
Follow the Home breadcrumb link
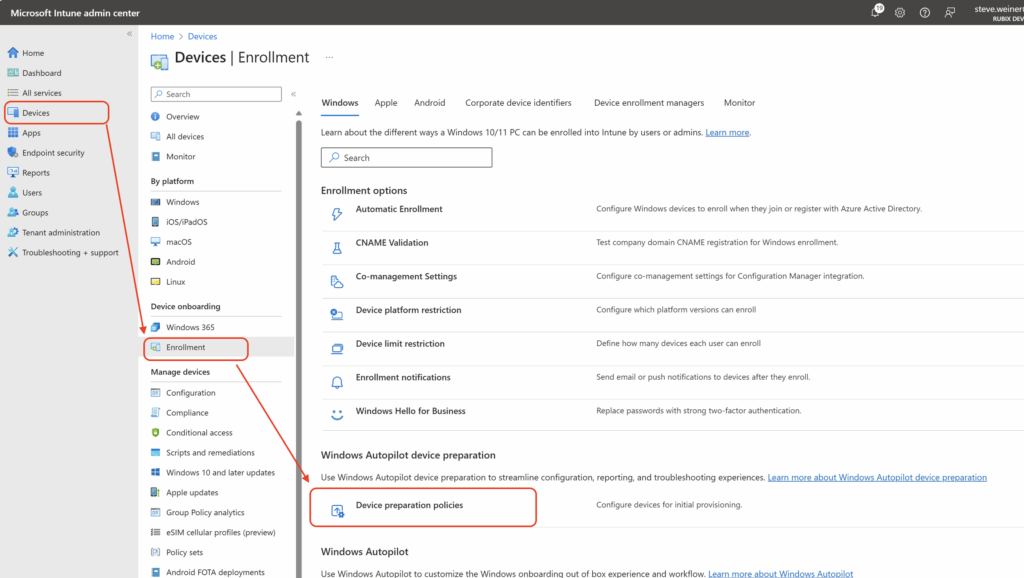pyautogui.click(x=163, y=37)
